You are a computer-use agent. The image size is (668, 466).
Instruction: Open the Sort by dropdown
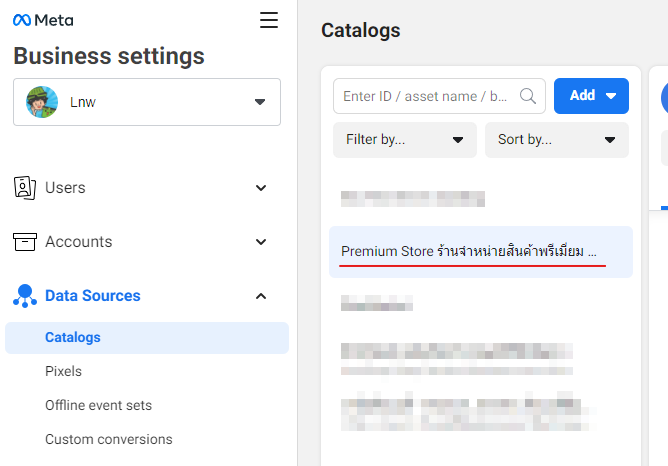pyautogui.click(x=556, y=140)
